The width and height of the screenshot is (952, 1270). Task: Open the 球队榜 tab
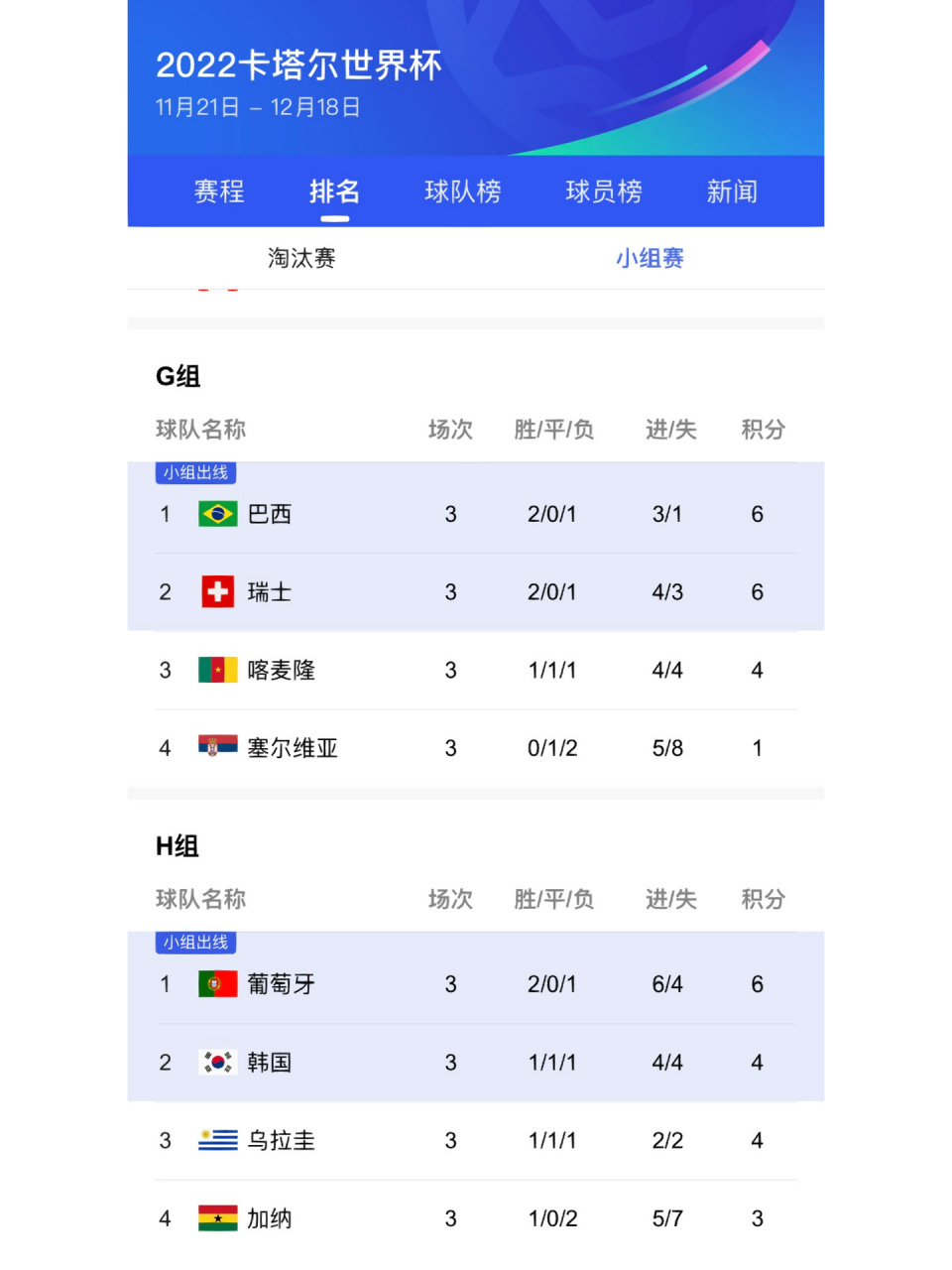point(463,191)
